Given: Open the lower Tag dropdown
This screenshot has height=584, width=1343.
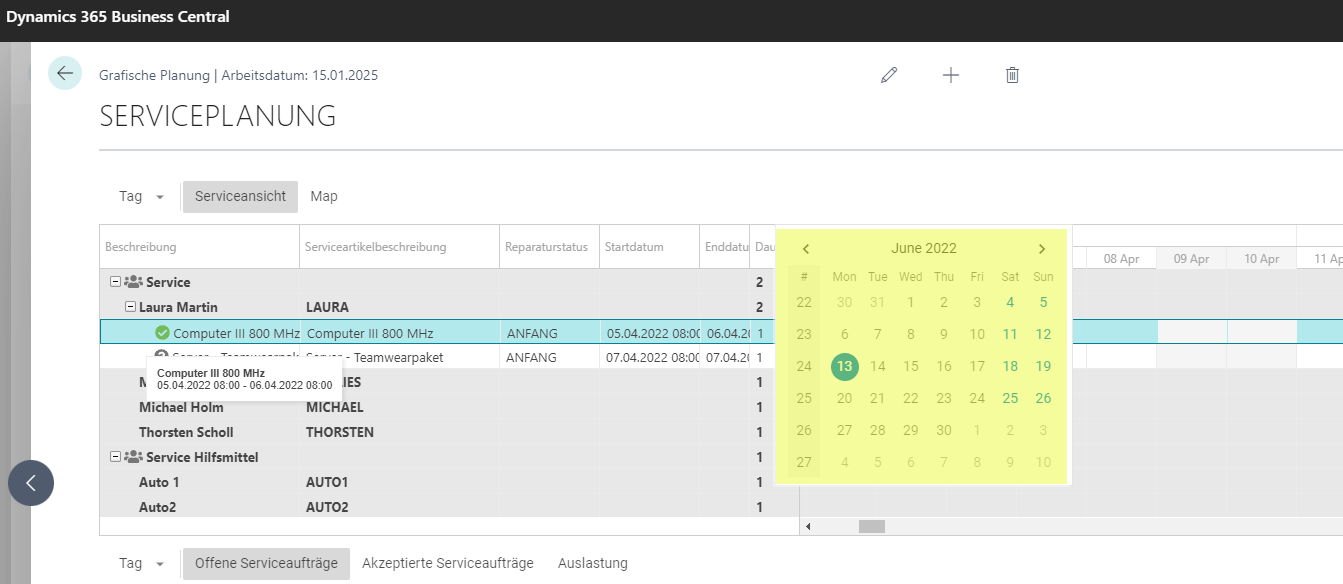Looking at the screenshot, I should point(141,563).
